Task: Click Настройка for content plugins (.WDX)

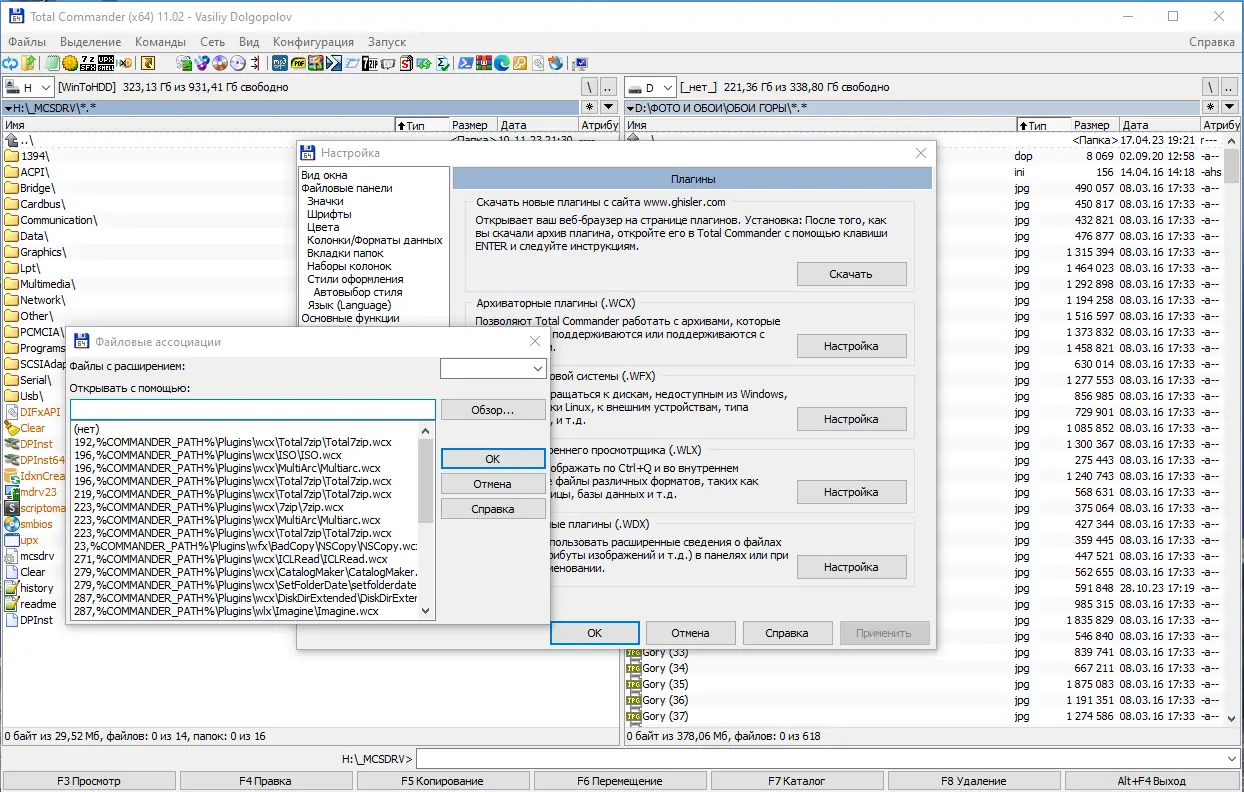Action: click(x=851, y=567)
